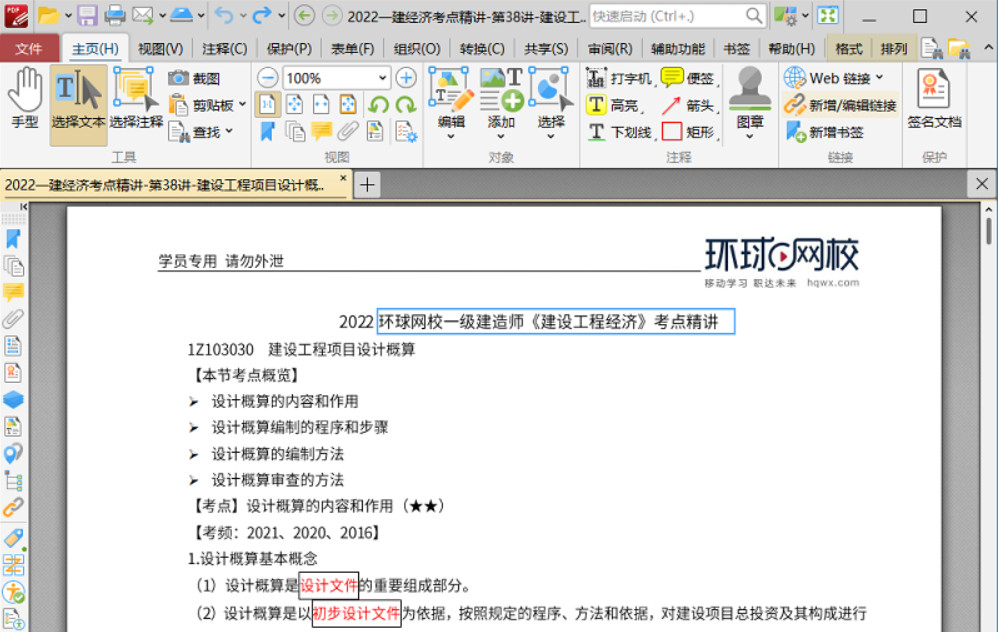Open the Comments pane from the left sidebar

pos(13,293)
